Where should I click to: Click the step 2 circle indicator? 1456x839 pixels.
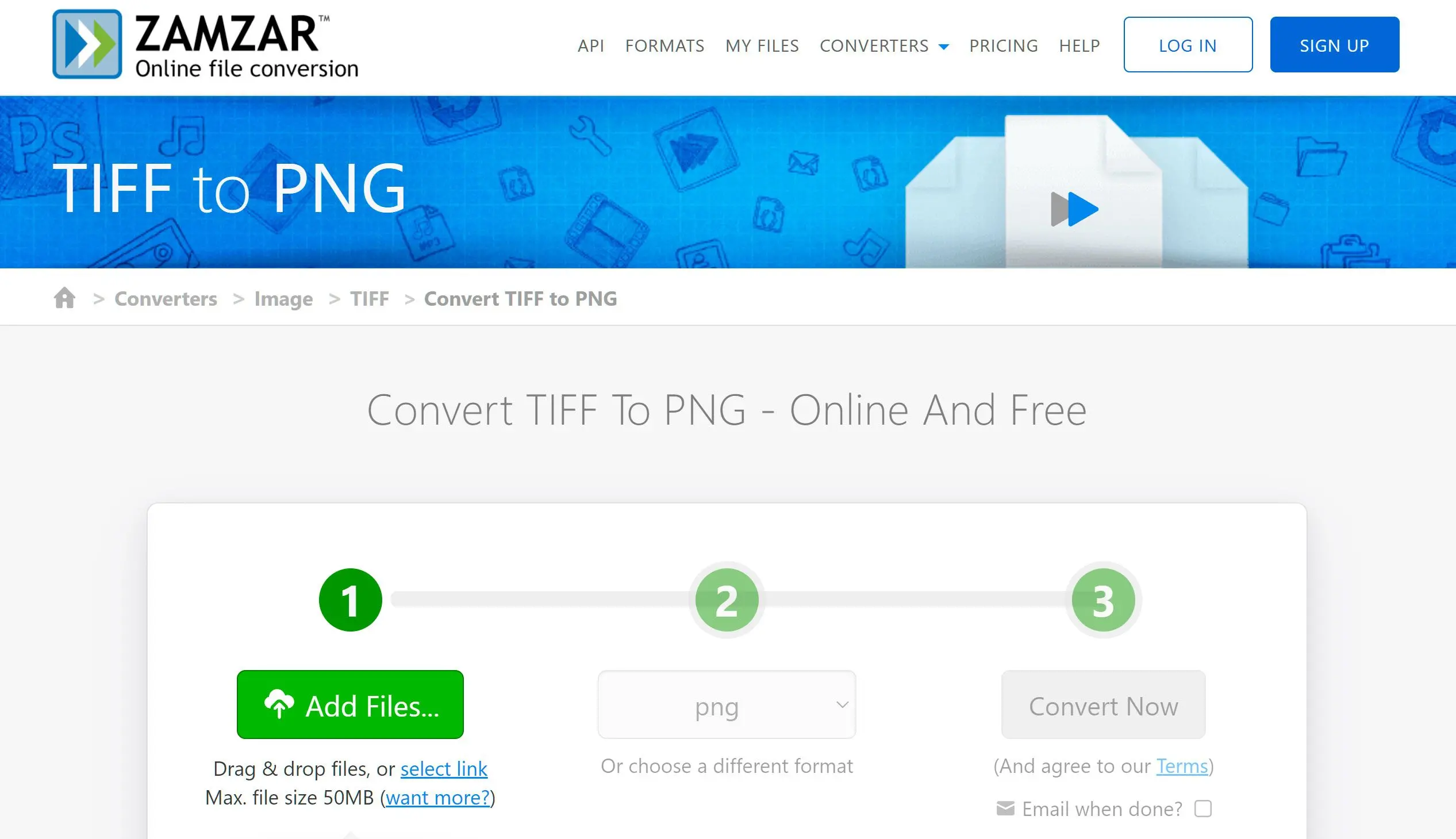point(727,599)
